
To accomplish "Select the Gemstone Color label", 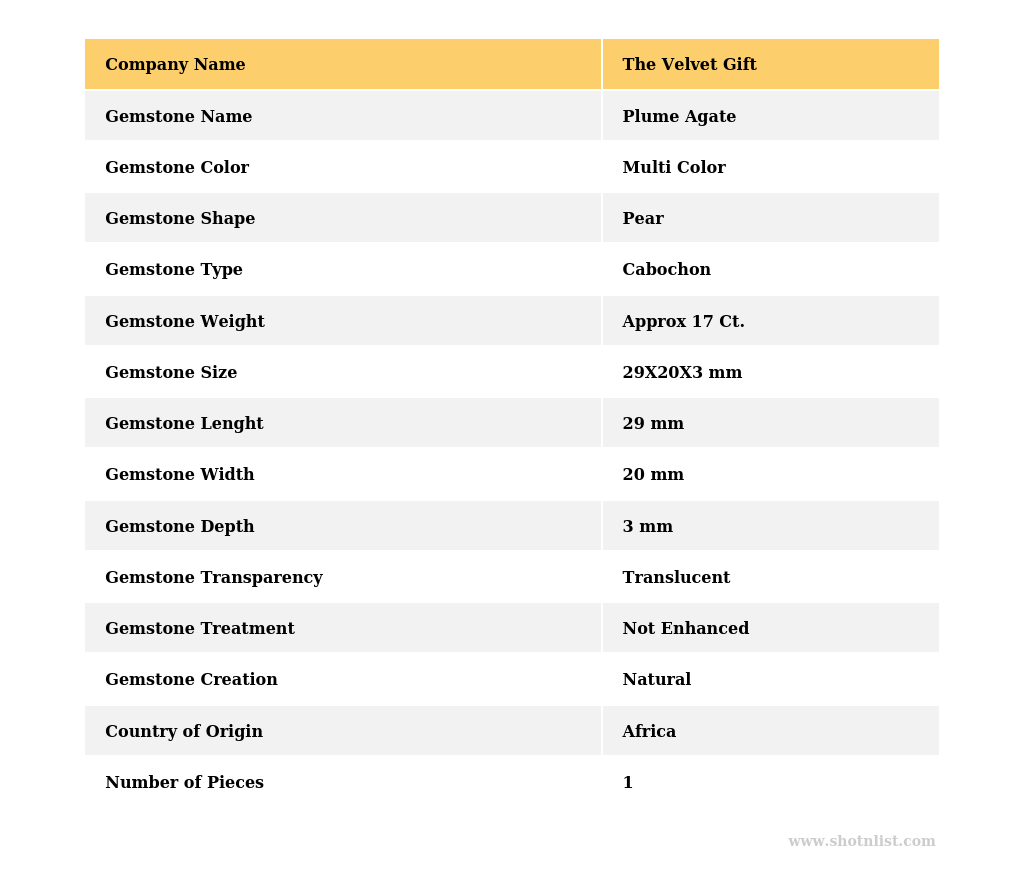I will (x=177, y=168).
